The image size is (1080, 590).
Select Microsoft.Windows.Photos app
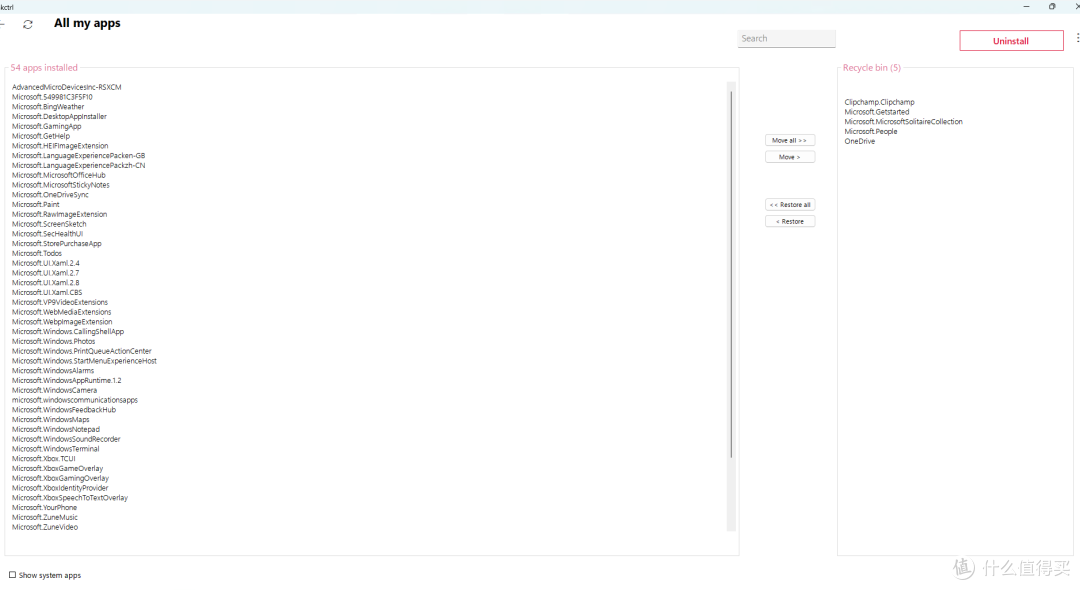[54, 341]
